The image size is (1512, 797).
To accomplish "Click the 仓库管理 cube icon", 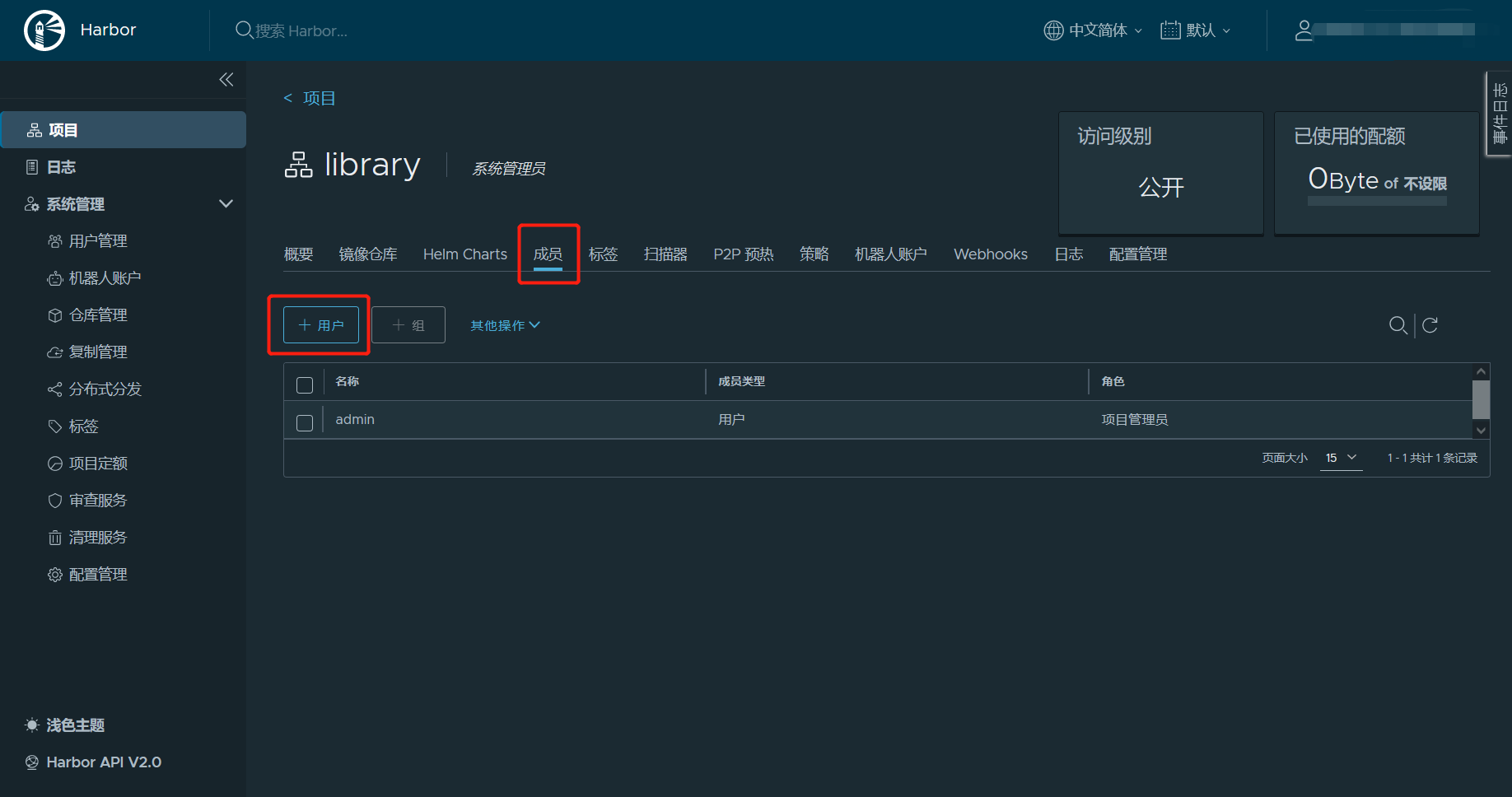I will click(x=55, y=315).
